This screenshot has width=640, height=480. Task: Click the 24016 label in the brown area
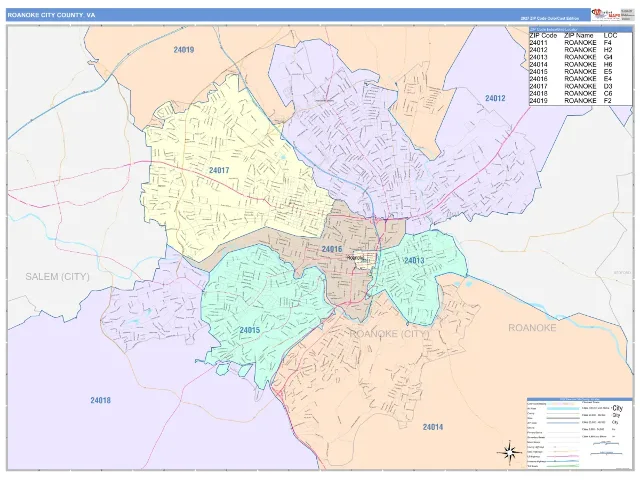[332, 249]
